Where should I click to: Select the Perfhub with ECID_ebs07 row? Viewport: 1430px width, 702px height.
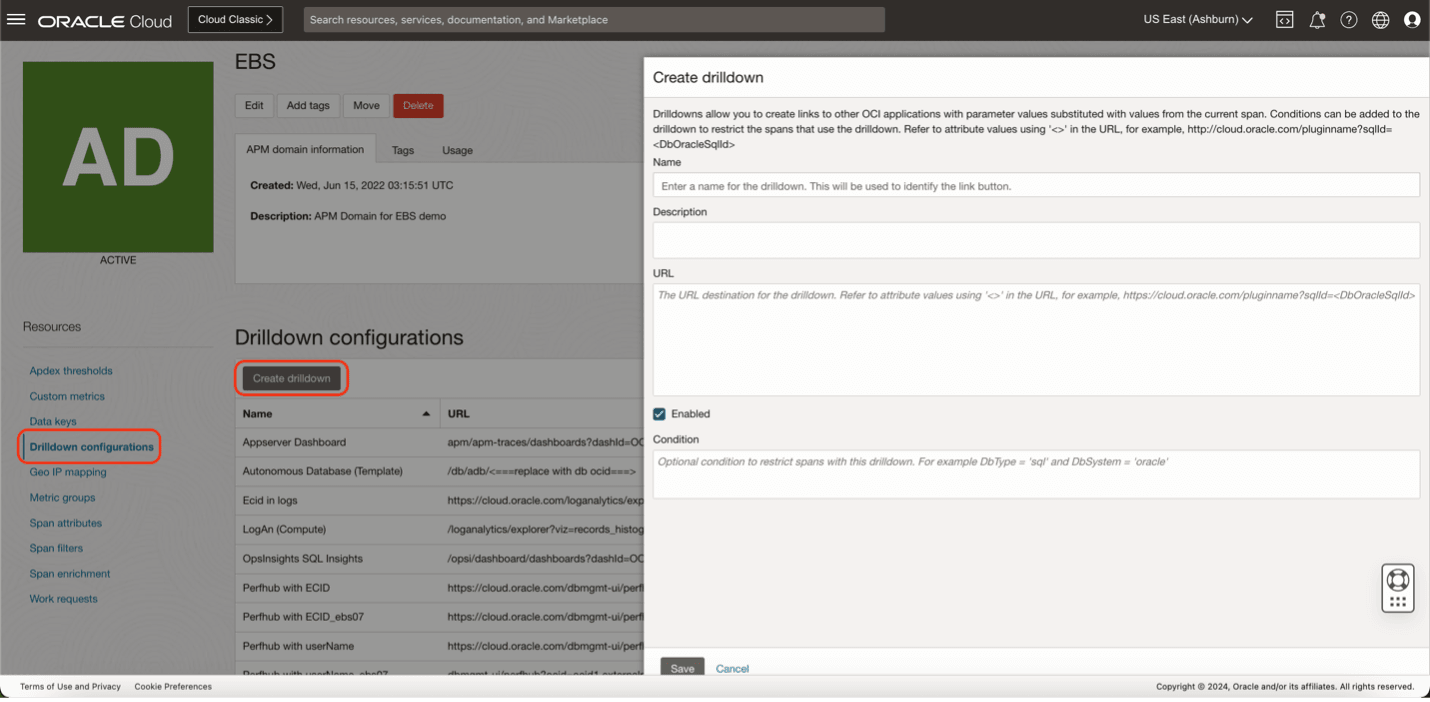439,616
